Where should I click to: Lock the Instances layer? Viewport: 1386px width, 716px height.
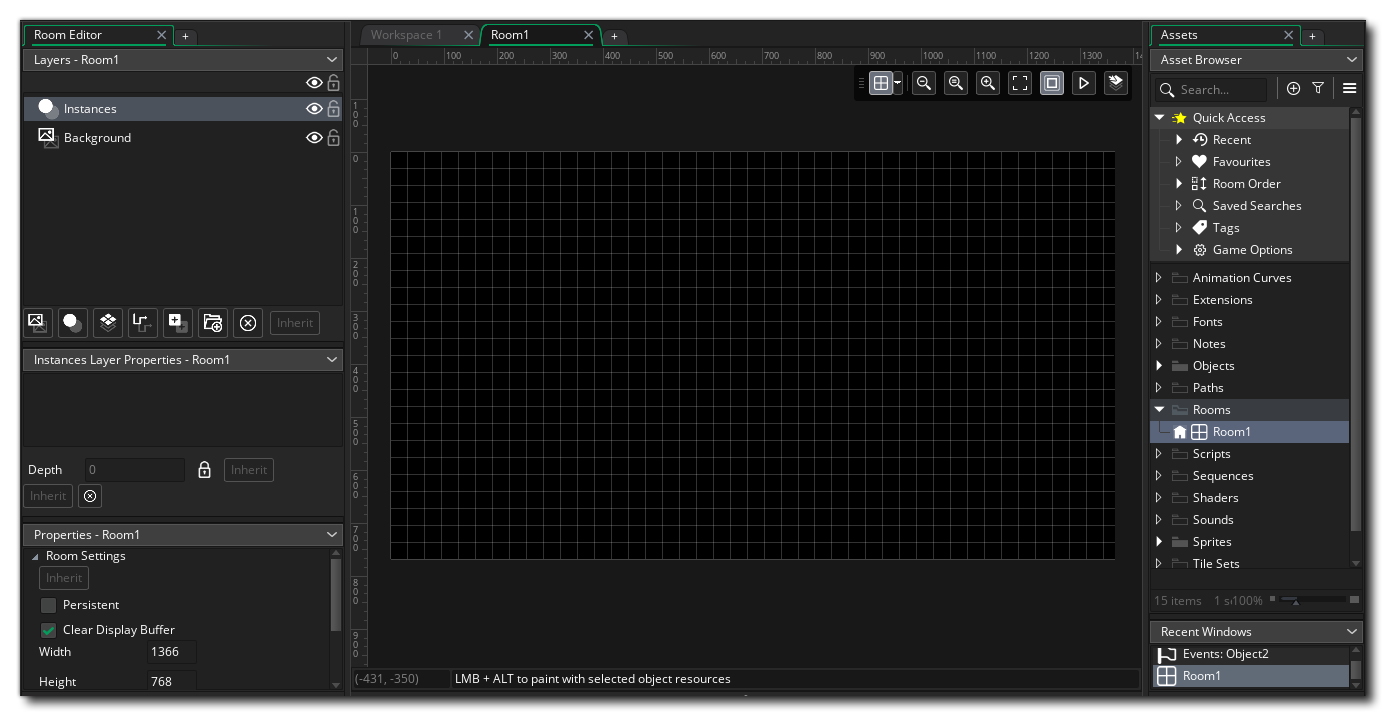(334, 109)
